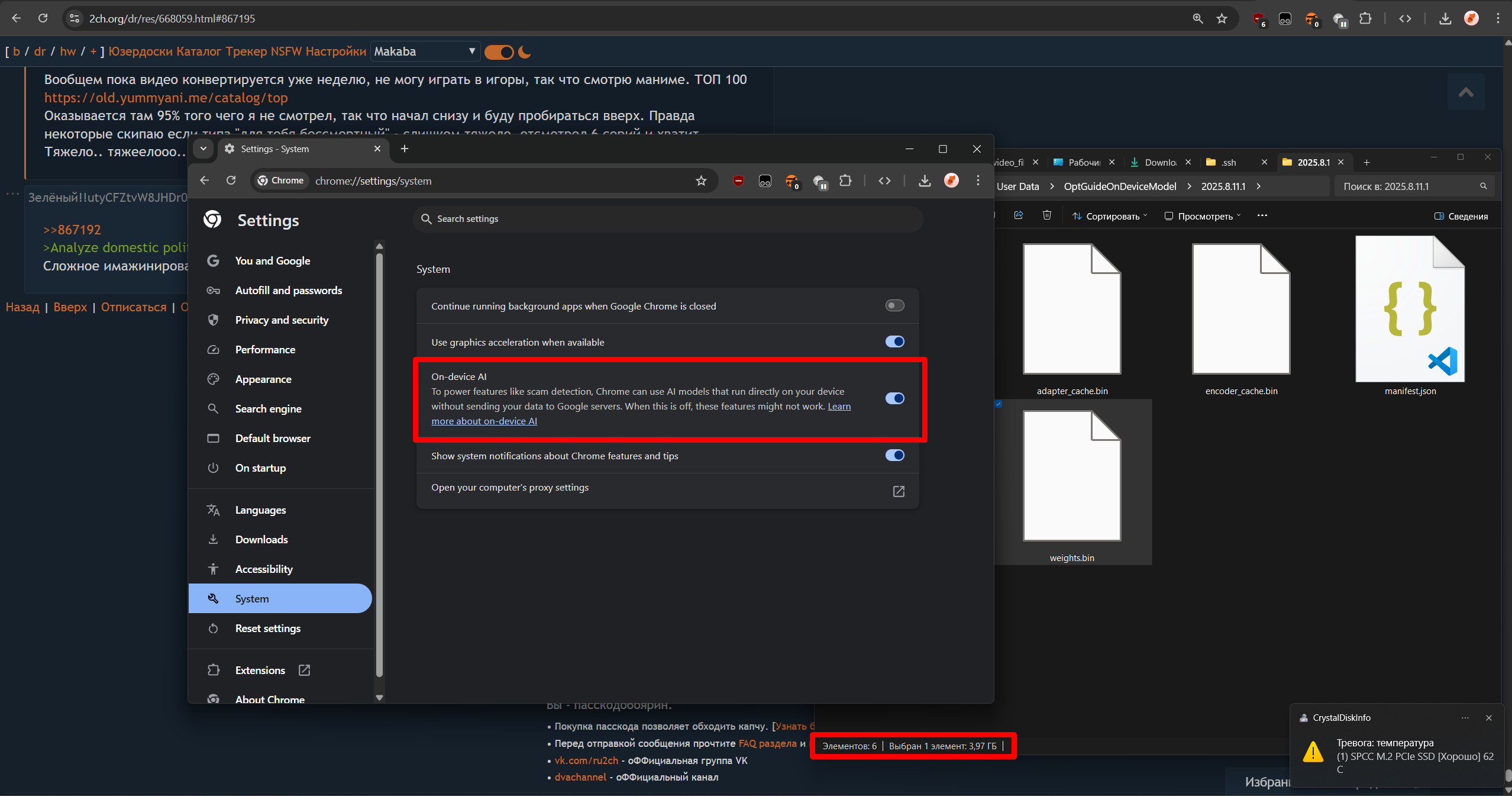
Task: Click zoom magnifier icon in main address bar
Action: coord(1198,18)
